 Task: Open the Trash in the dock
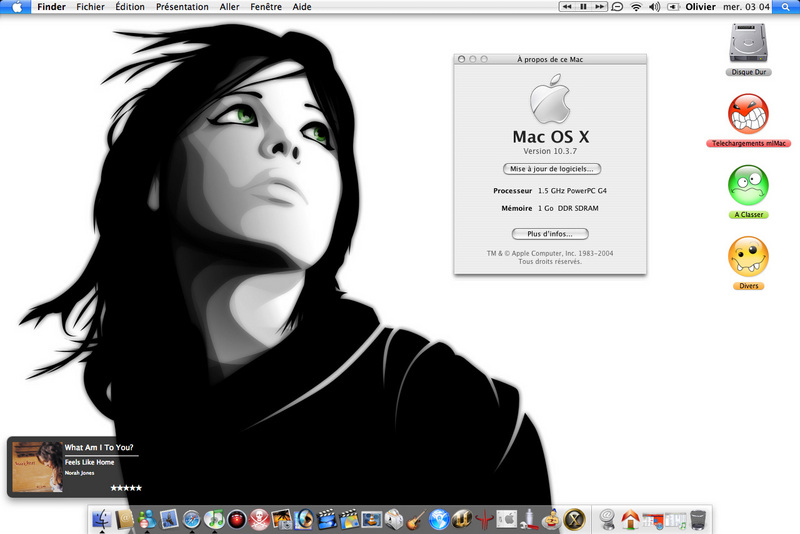(698, 520)
